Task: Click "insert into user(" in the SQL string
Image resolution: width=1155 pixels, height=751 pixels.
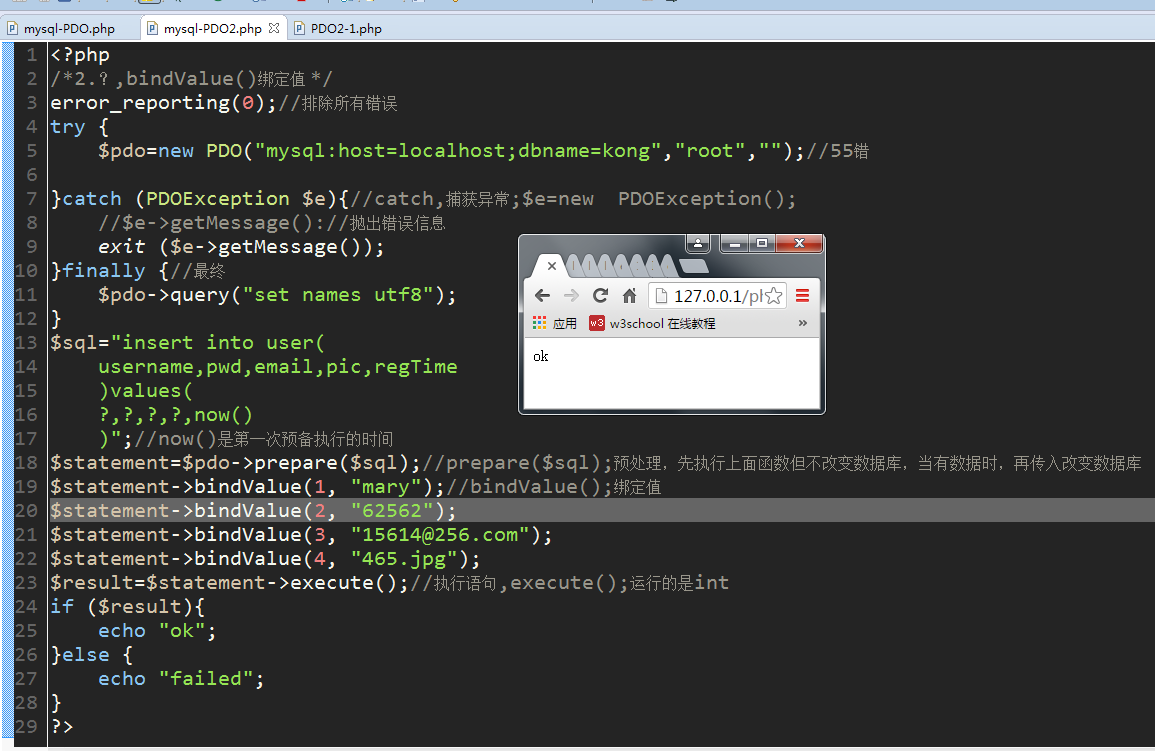Action: (223, 342)
